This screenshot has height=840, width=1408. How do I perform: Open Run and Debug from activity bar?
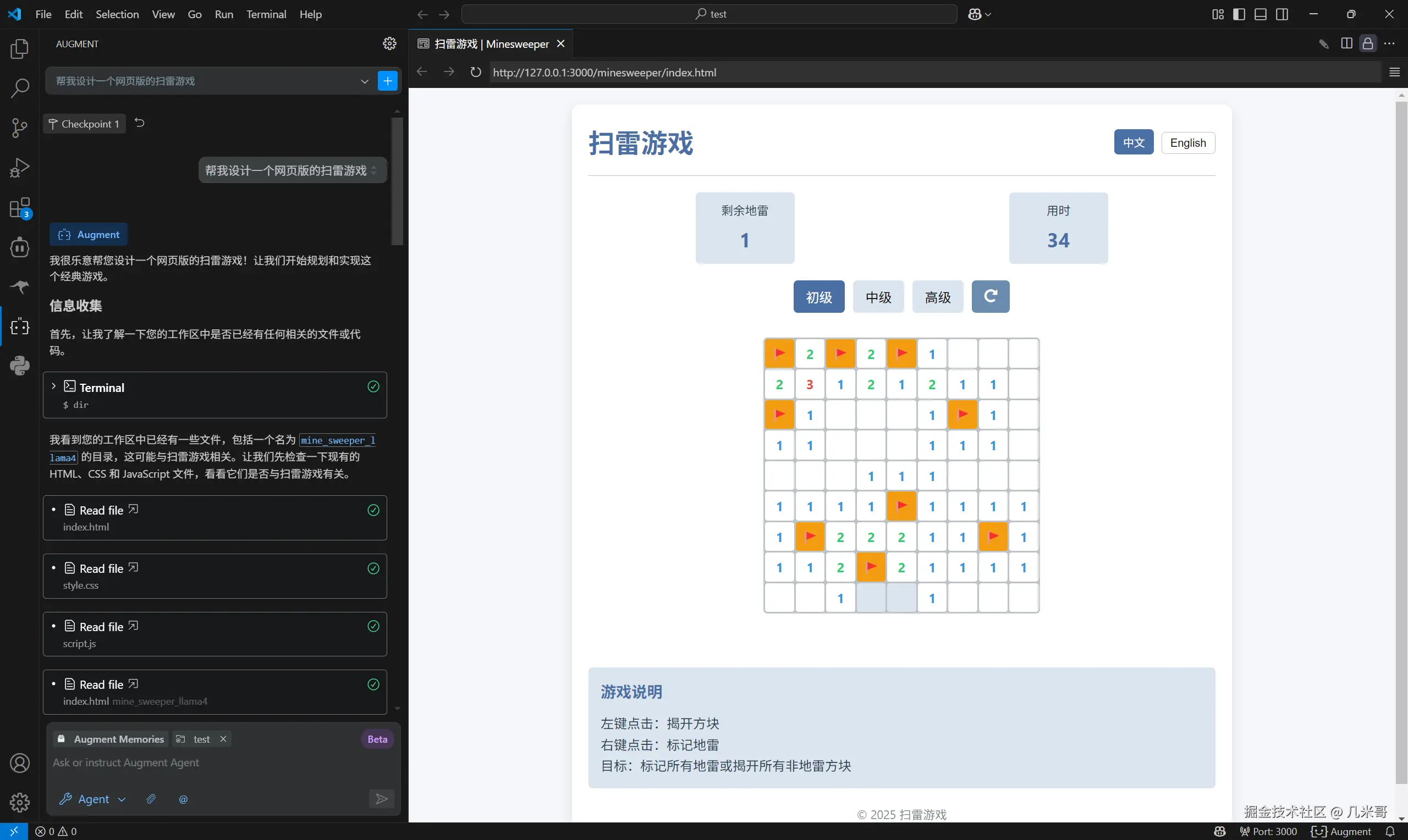point(19,168)
